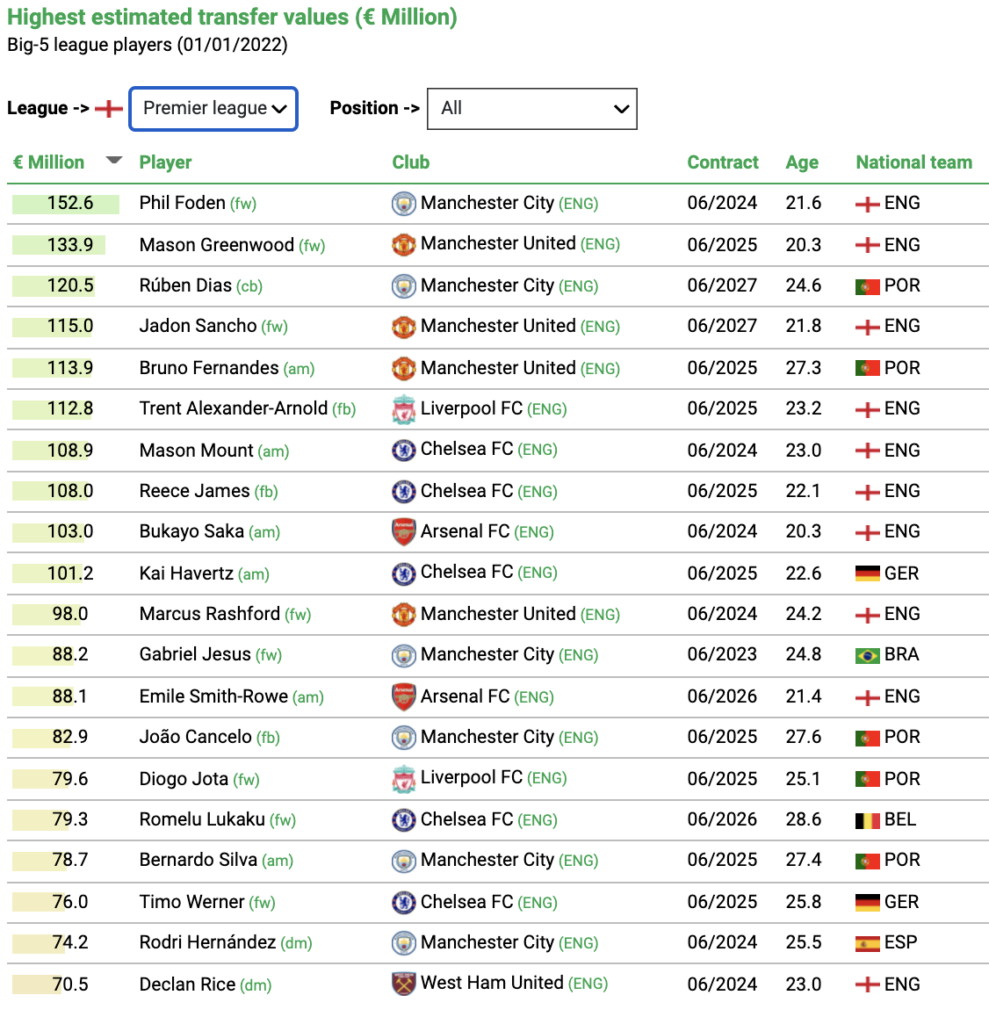This screenshot has height=1024, width=989.
Task: Click the € Million column header
Action: [49, 162]
